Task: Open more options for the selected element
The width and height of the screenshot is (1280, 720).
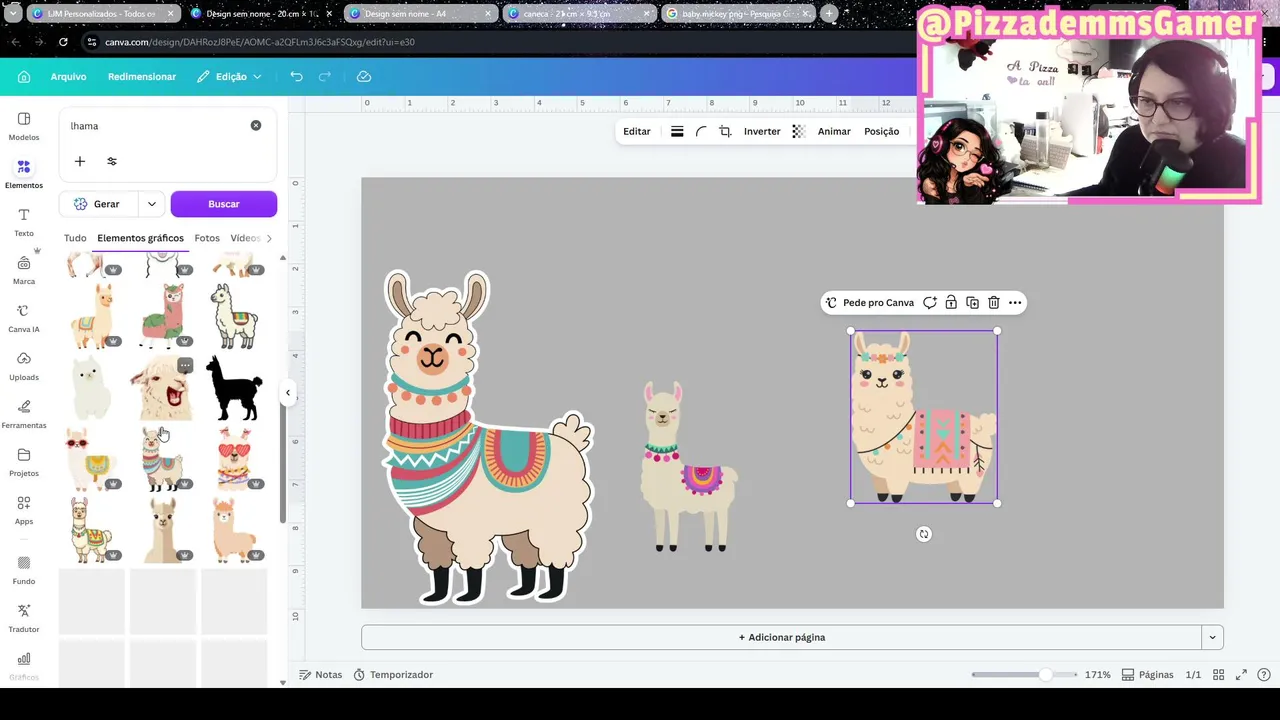Action: click(1015, 303)
